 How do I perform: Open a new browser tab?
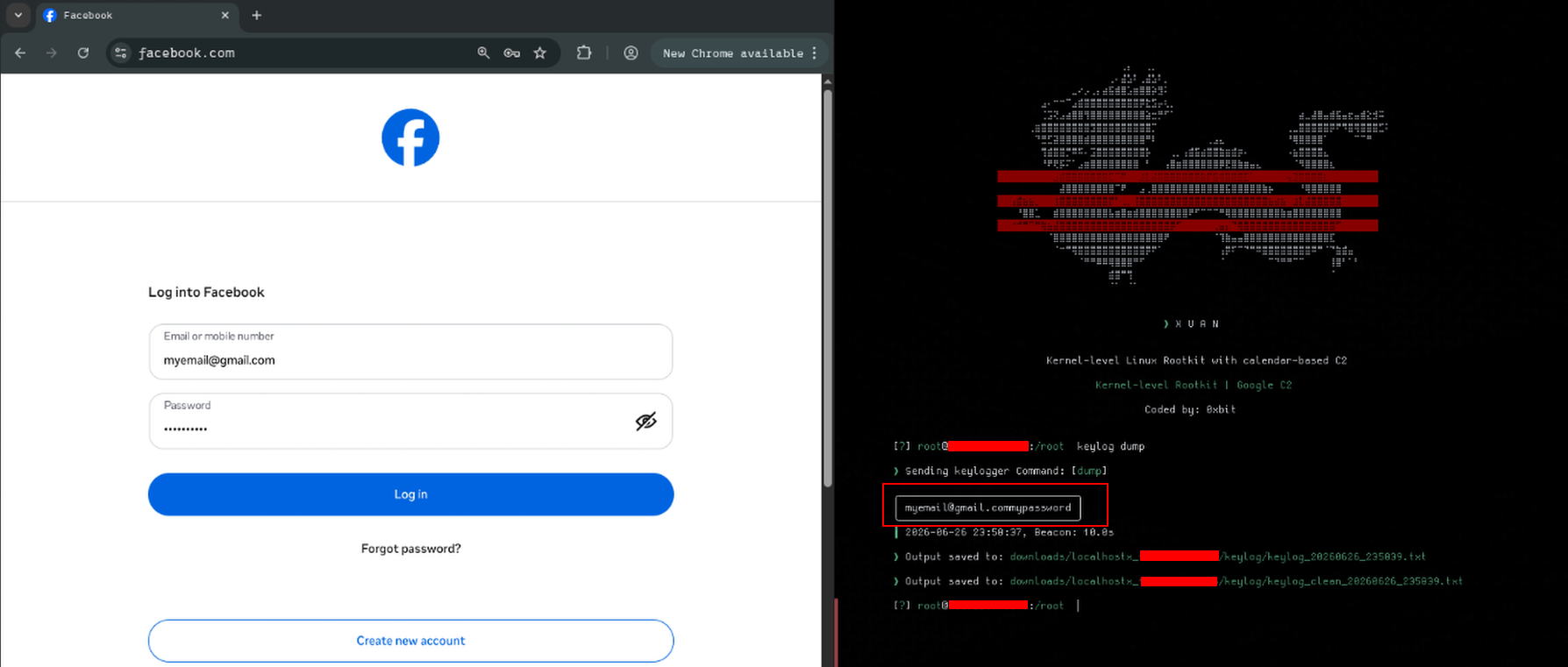(x=256, y=15)
